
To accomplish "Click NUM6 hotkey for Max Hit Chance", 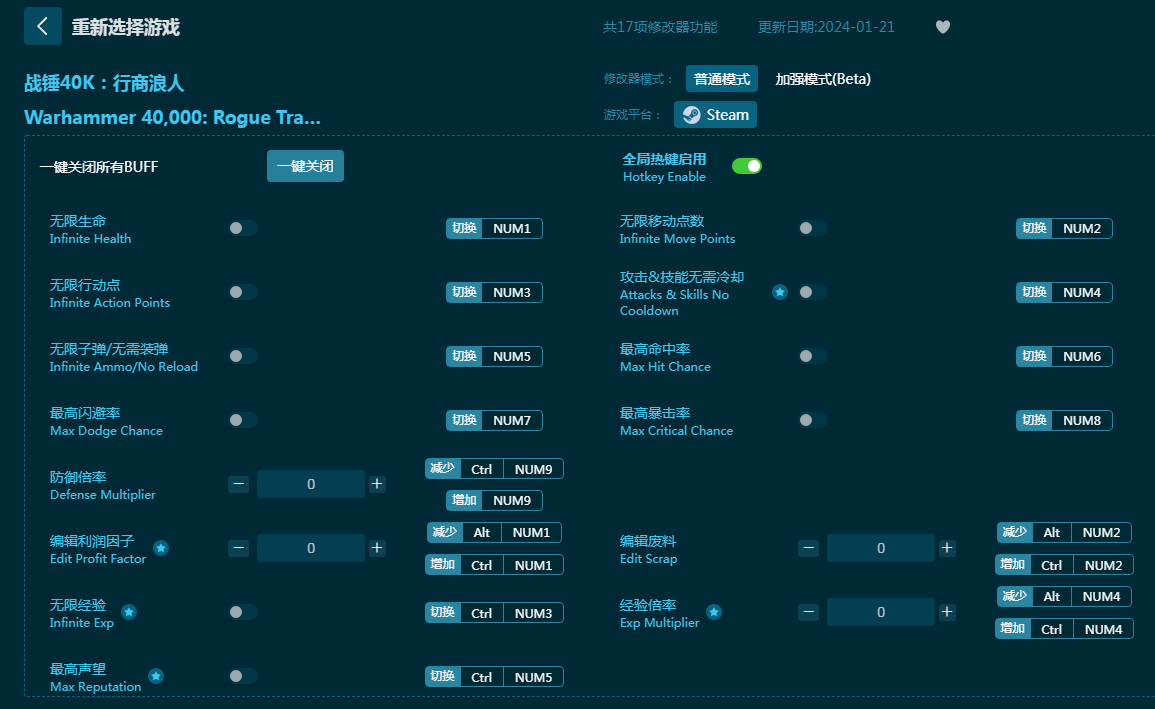I will (x=1064, y=356).
